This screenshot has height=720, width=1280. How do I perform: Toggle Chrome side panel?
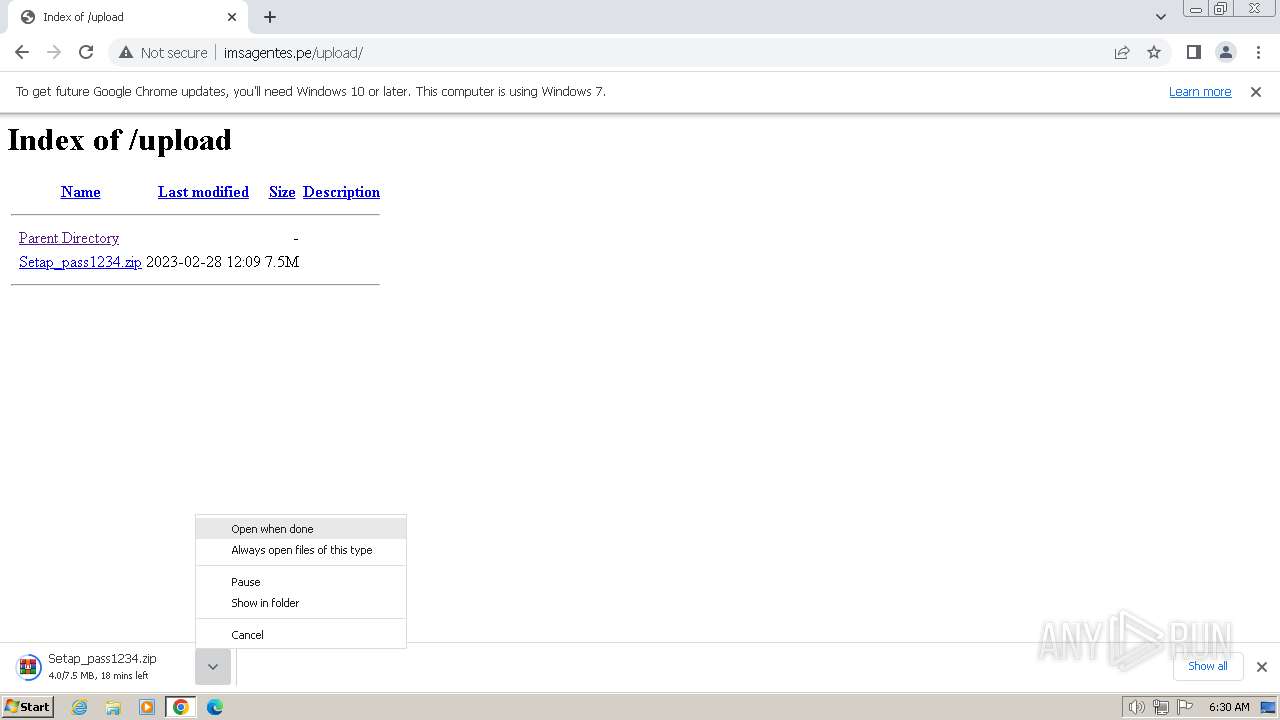1193,52
